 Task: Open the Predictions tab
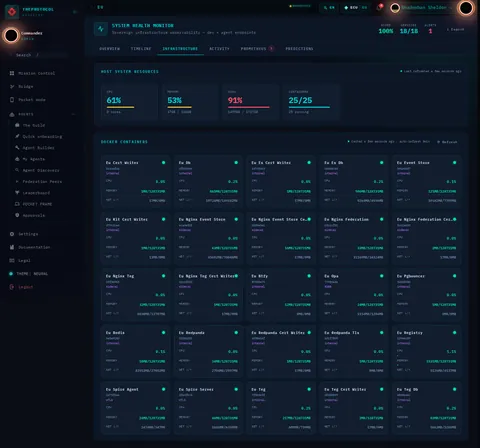pos(299,49)
